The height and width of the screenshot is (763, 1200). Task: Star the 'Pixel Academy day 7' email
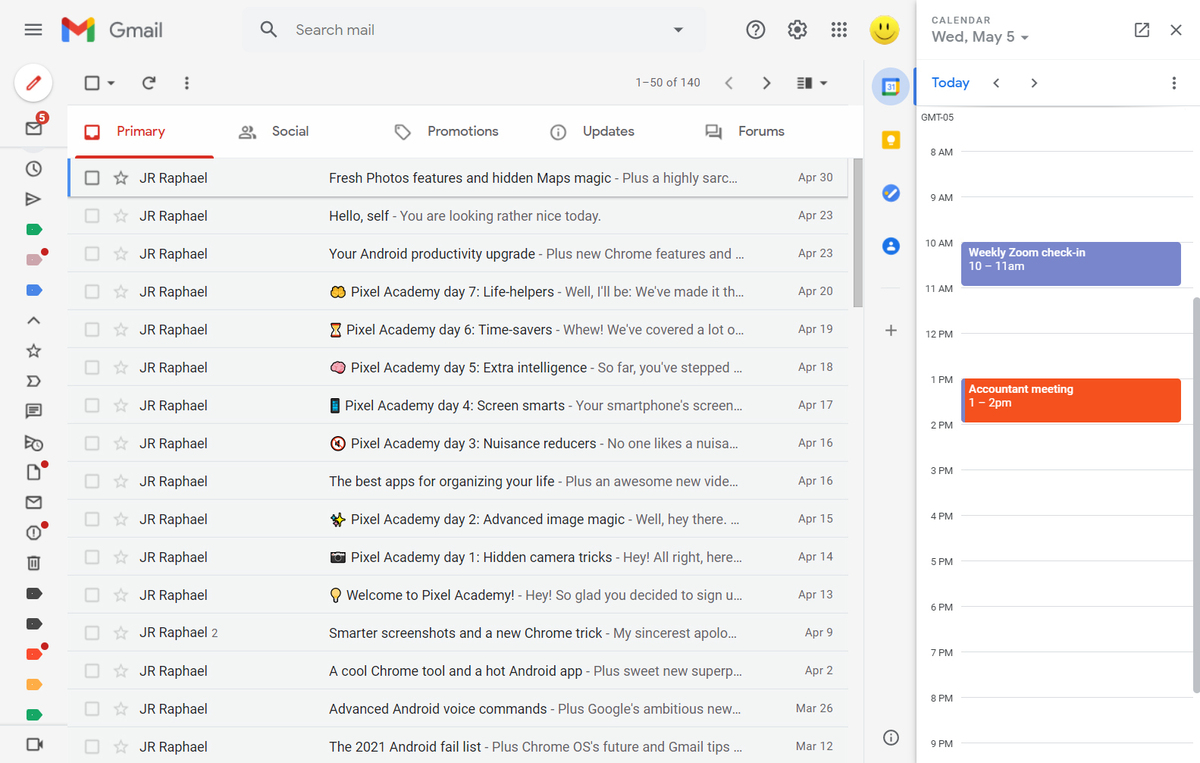coord(121,292)
